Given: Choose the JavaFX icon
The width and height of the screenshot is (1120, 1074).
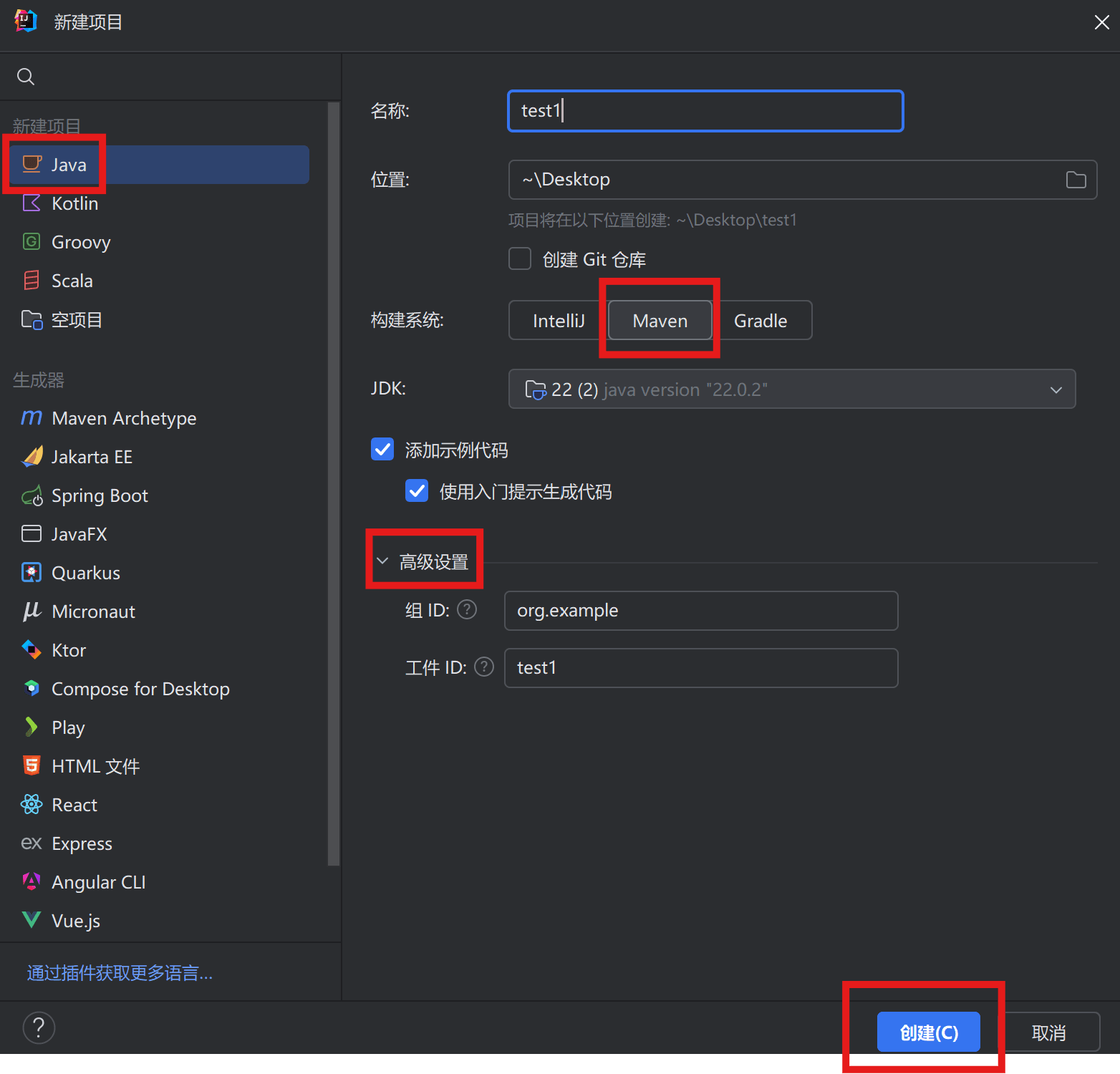Looking at the screenshot, I should pyautogui.click(x=32, y=533).
